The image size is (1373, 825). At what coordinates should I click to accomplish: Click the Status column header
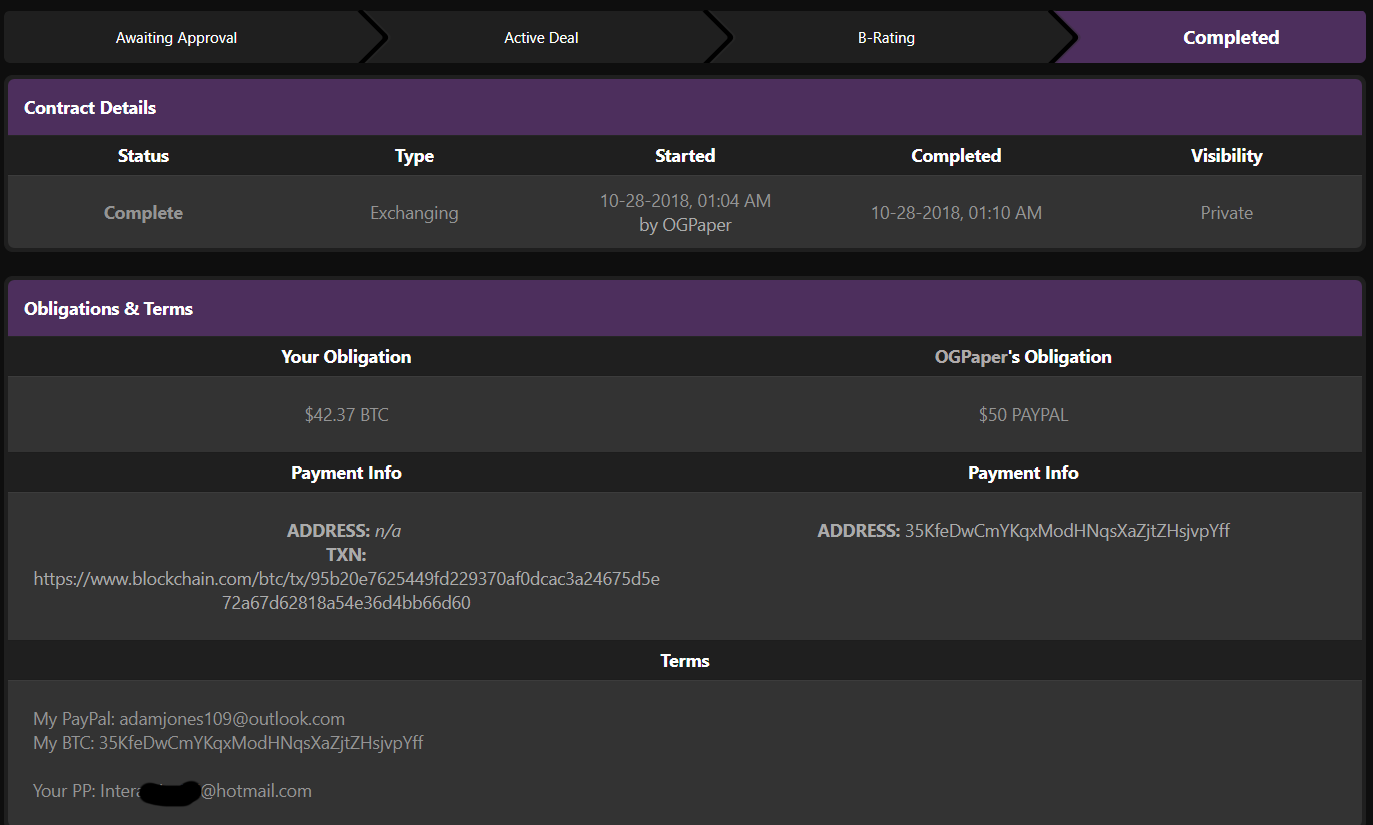143,155
